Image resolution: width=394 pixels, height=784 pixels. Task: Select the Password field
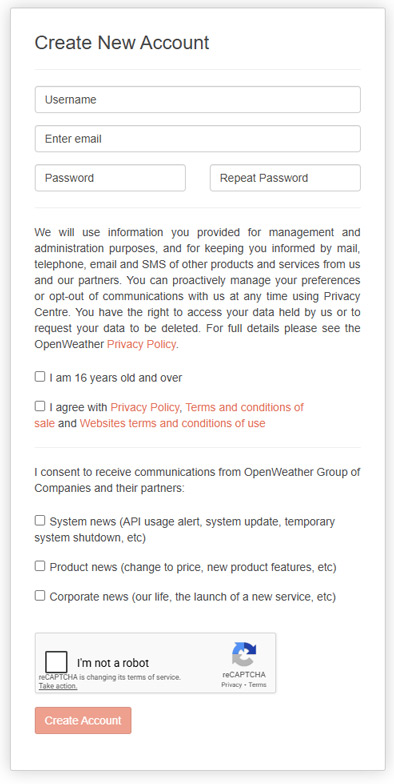tap(110, 178)
